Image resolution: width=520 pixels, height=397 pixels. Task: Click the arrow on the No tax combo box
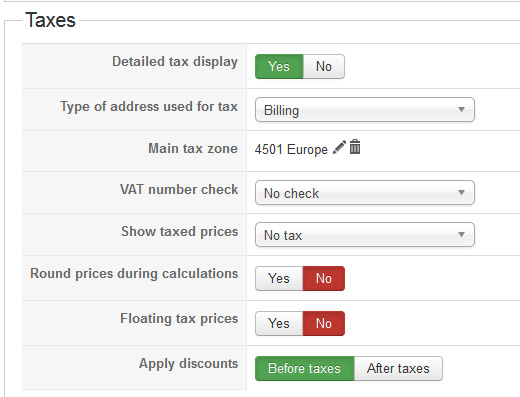tap(461, 234)
